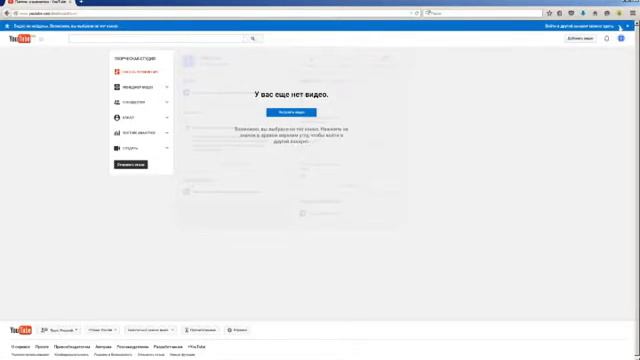This screenshot has width=640, height=360.
Task: Open a new browser tab
Action: 81,2
